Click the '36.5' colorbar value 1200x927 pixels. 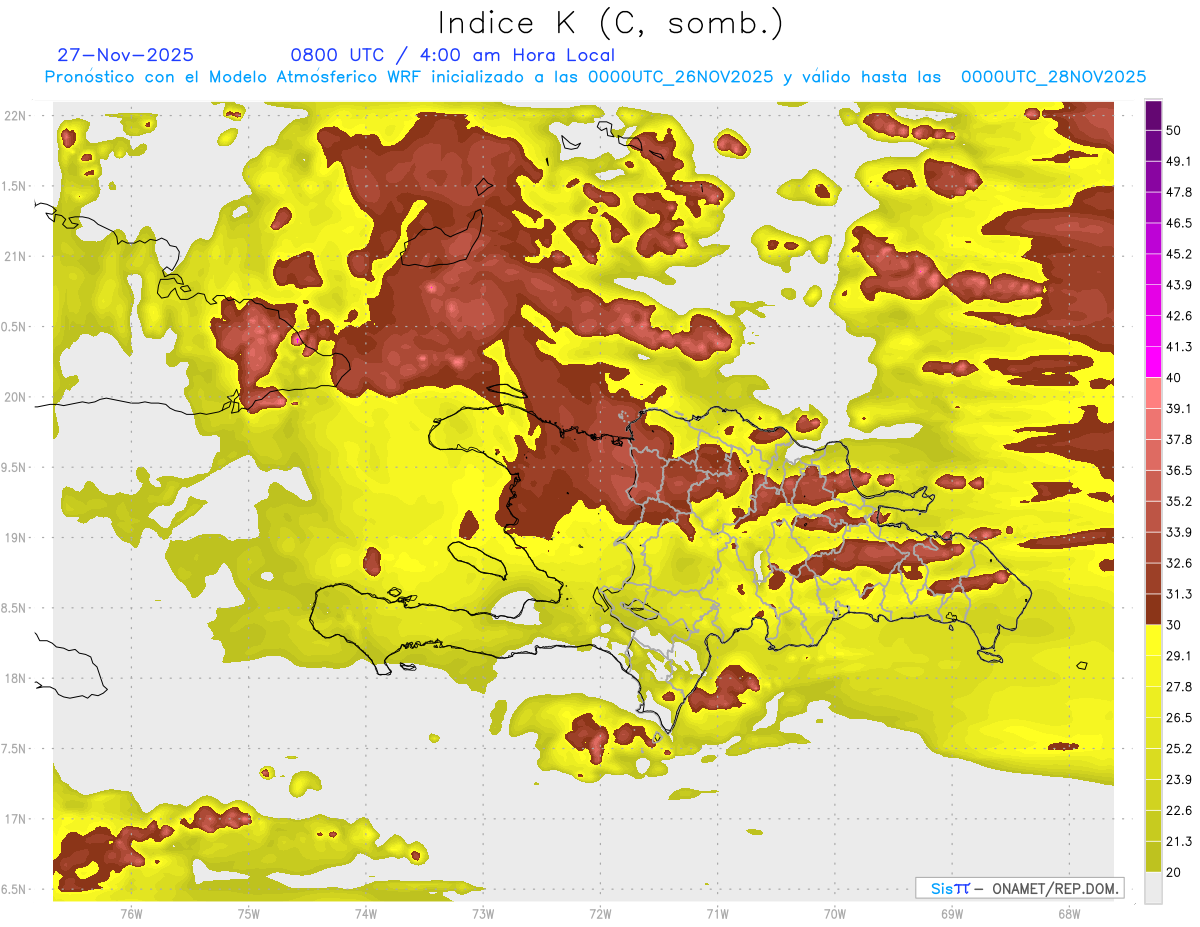click(x=1179, y=471)
